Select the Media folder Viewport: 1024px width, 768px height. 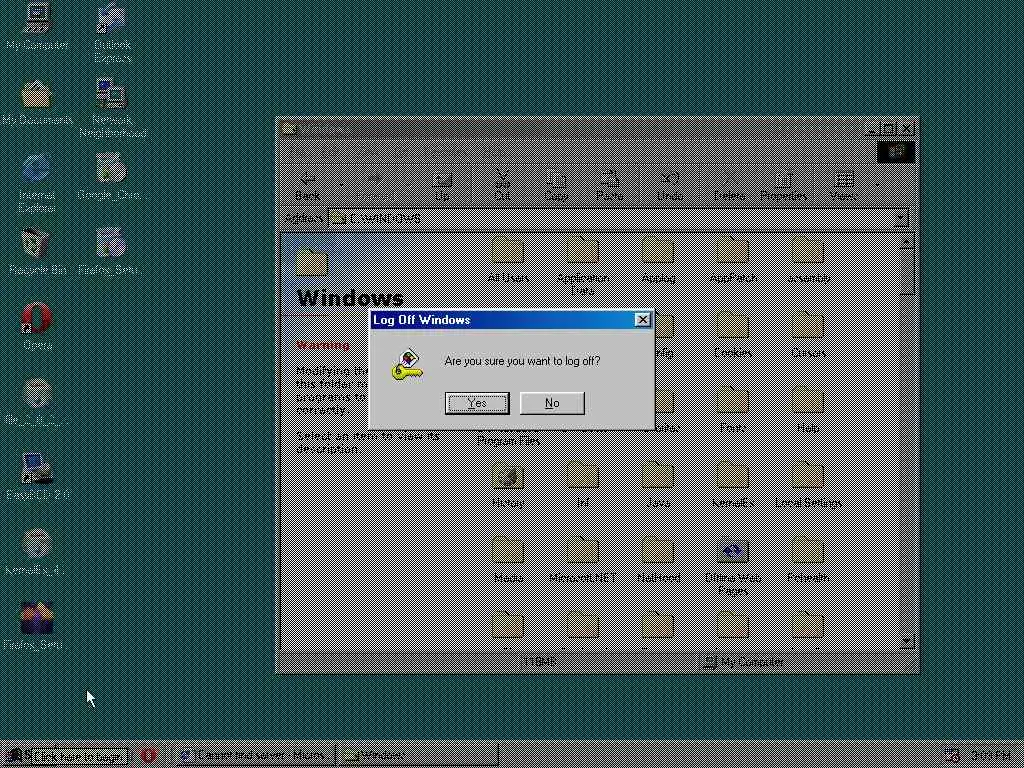508,560
